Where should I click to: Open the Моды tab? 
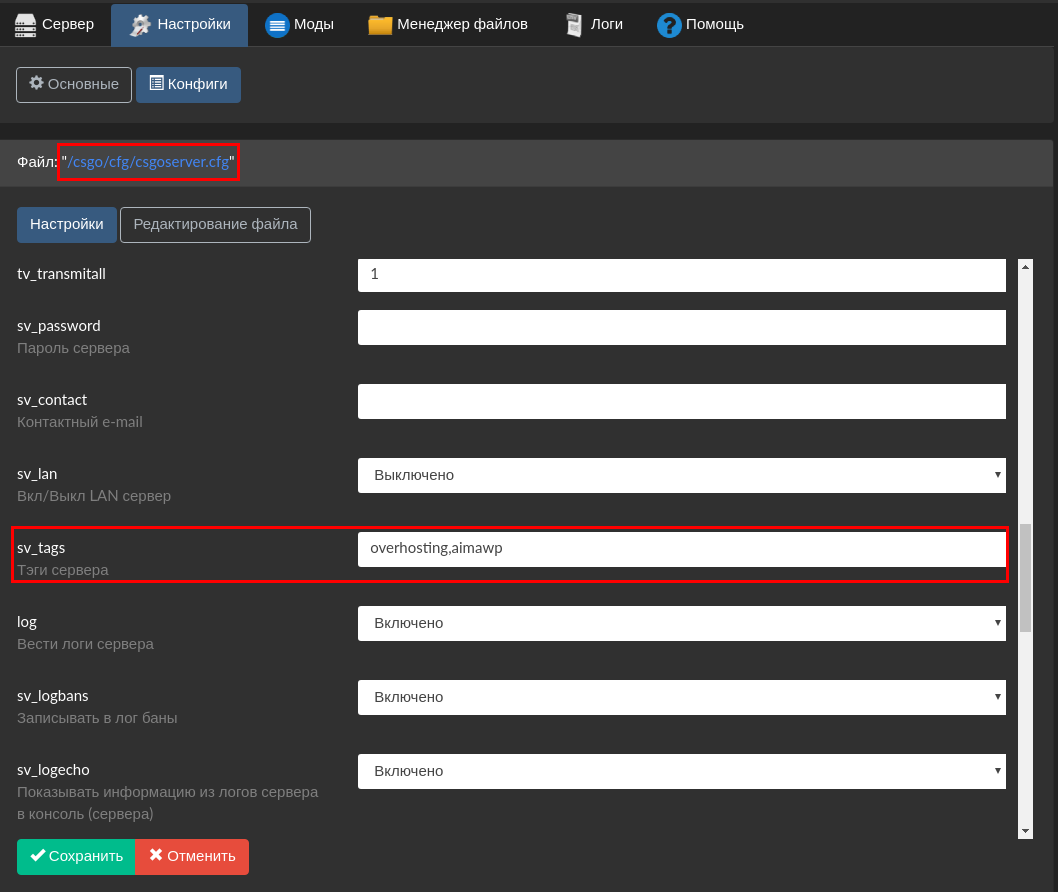[x=299, y=25]
